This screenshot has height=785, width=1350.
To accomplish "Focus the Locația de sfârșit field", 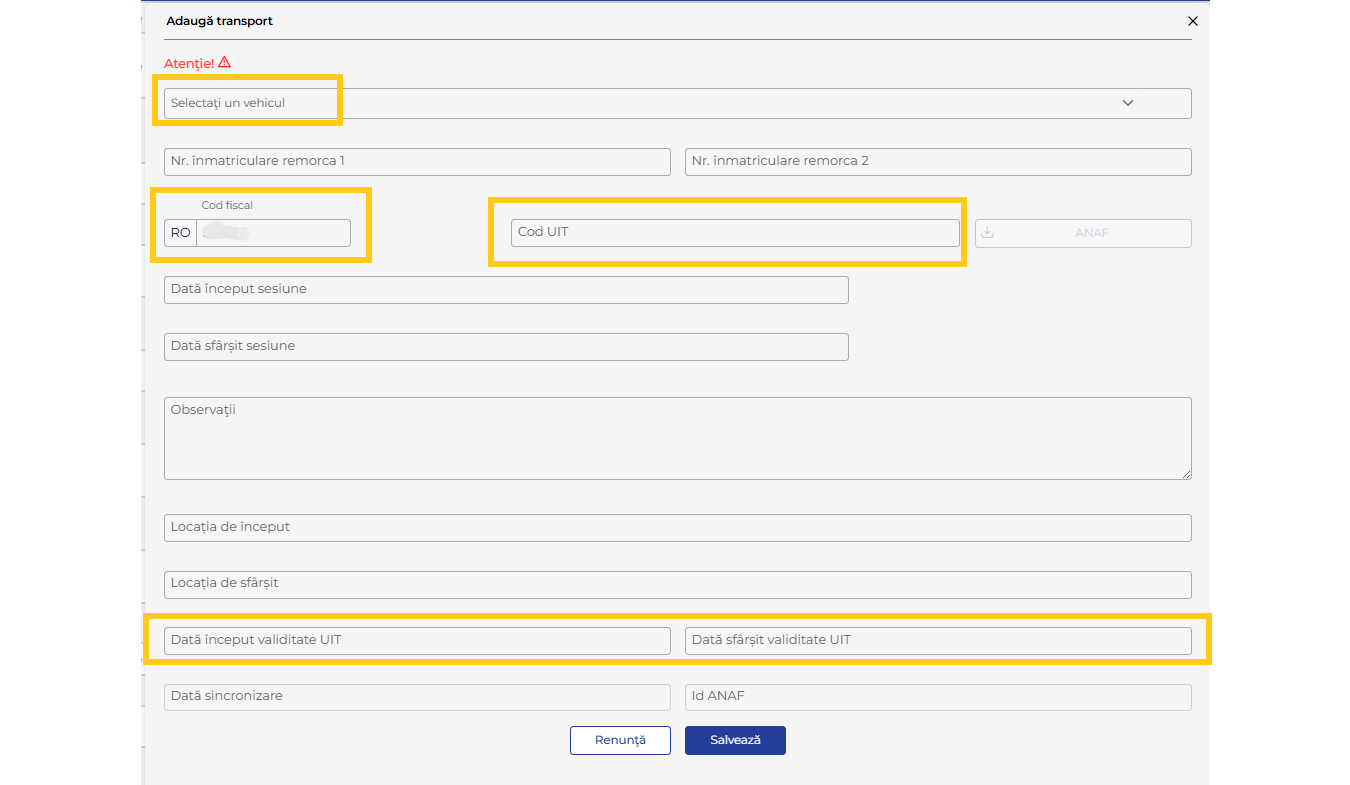I will point(677,584).
